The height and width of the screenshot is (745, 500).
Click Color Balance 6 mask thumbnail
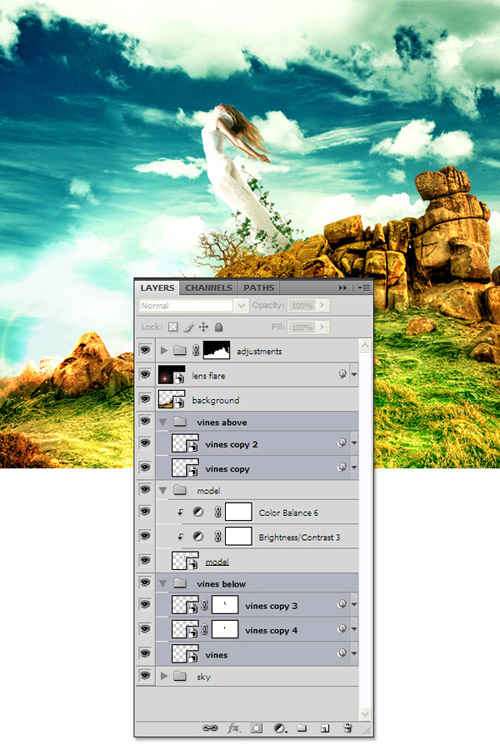(238, 512)
